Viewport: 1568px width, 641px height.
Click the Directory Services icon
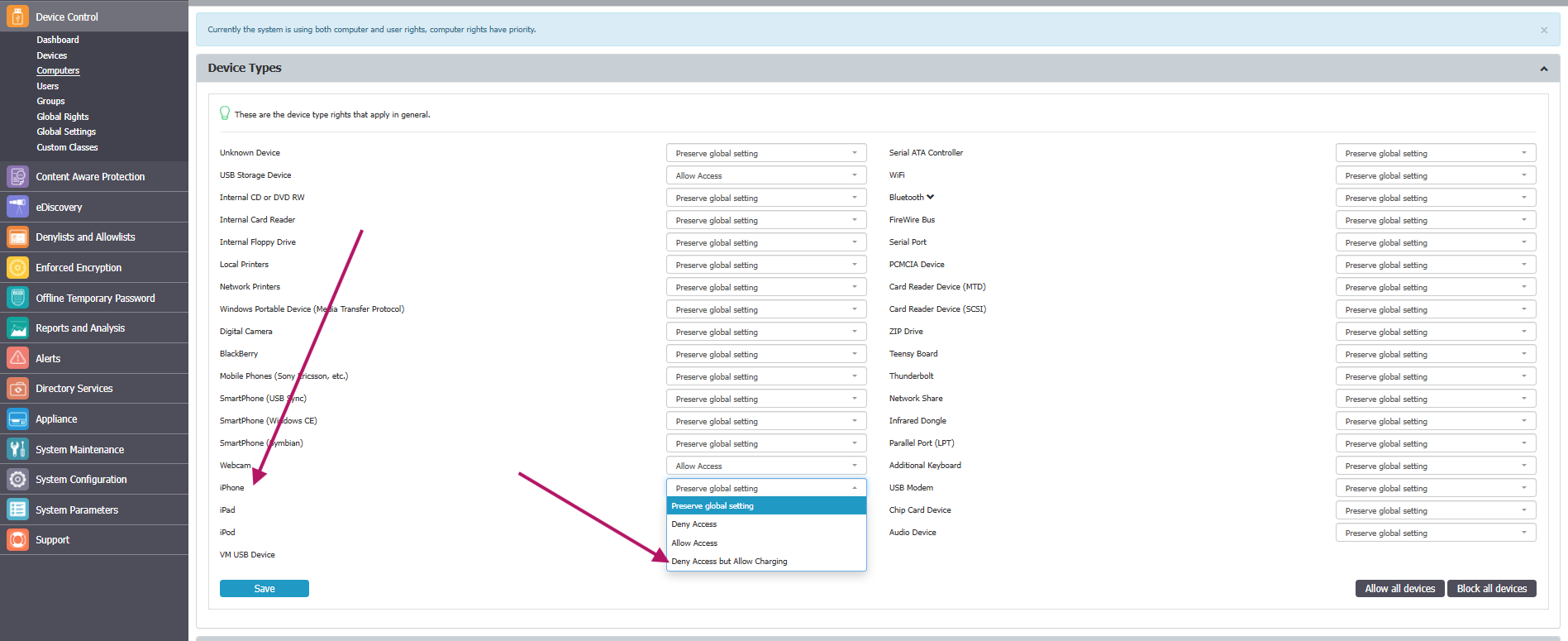tap(17, 388)
